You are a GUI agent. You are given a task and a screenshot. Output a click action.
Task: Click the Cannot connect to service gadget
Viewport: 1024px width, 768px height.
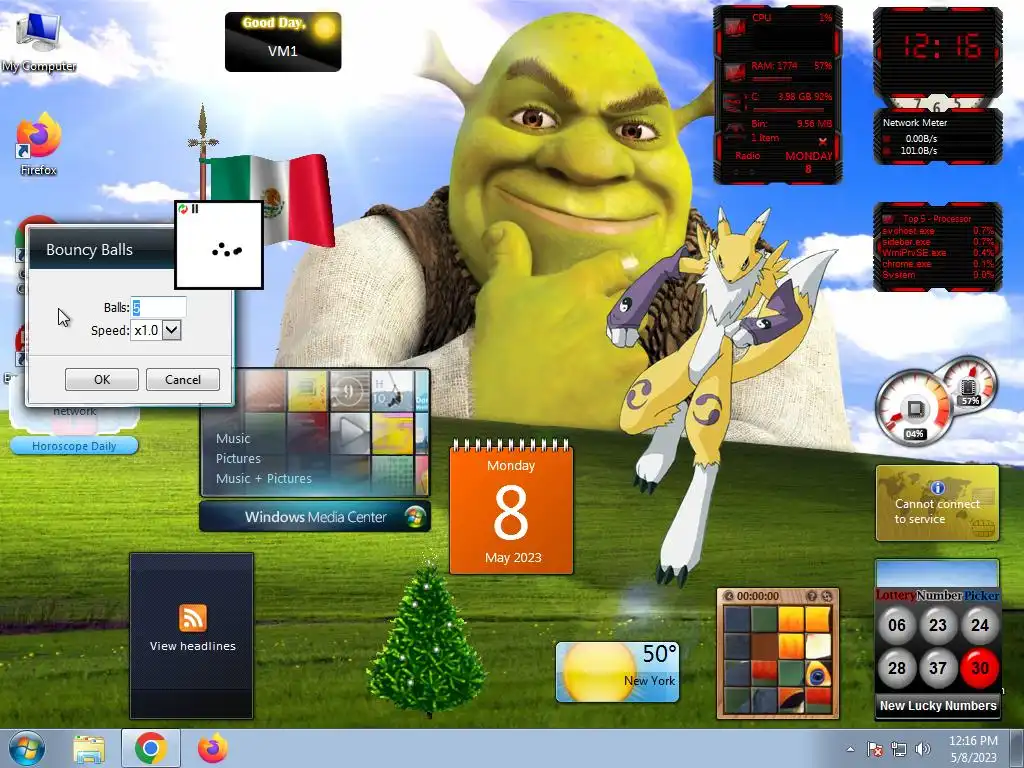(937, 504)
